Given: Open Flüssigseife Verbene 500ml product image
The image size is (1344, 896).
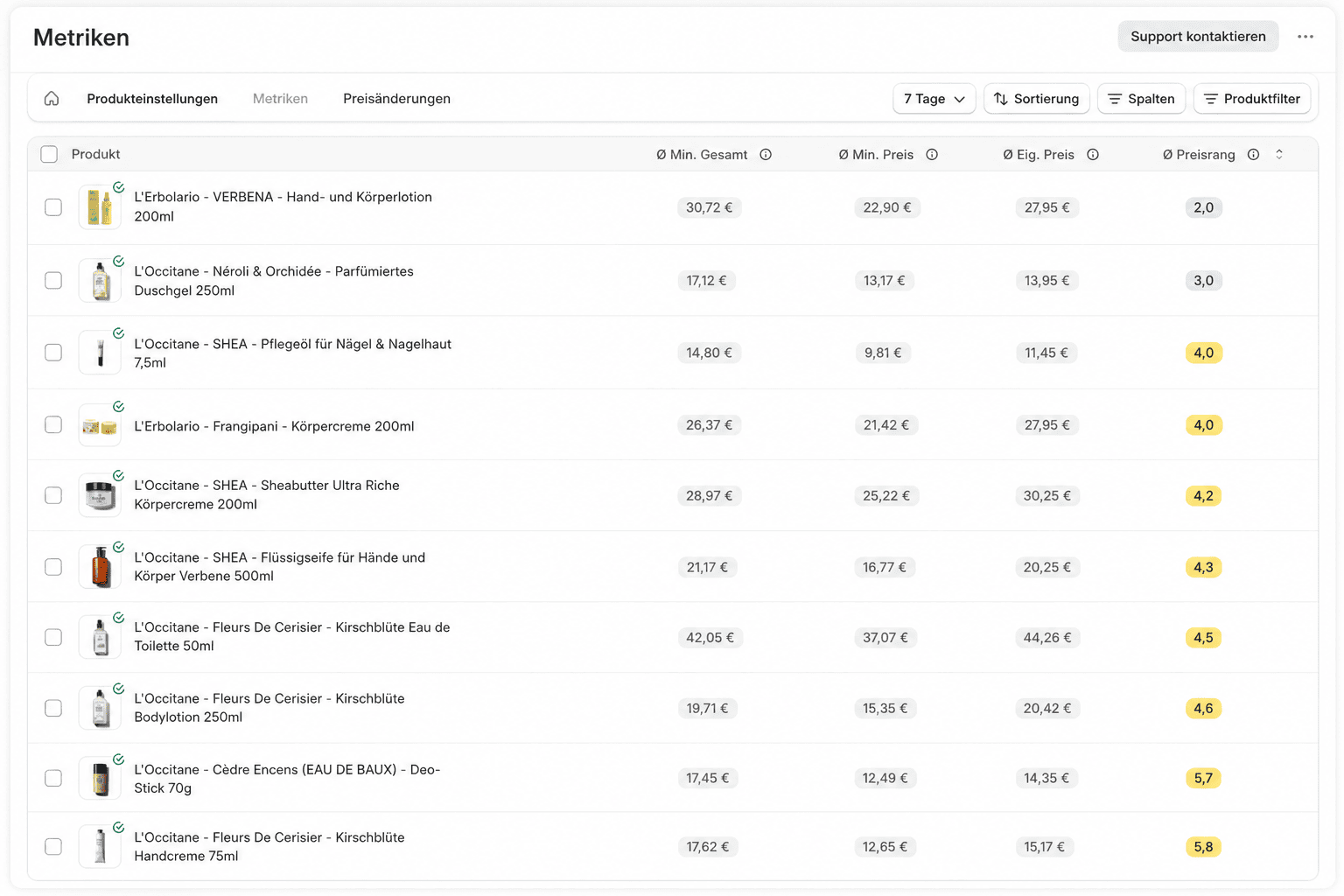Looking at the screenshot, I should (x=100, y=567).
